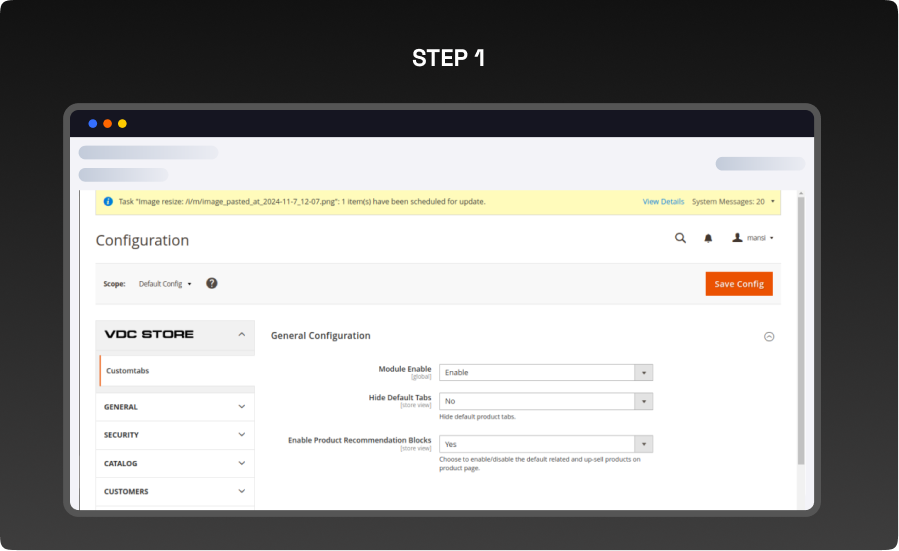Select the Customtabs menu item

tap(128, 371)
